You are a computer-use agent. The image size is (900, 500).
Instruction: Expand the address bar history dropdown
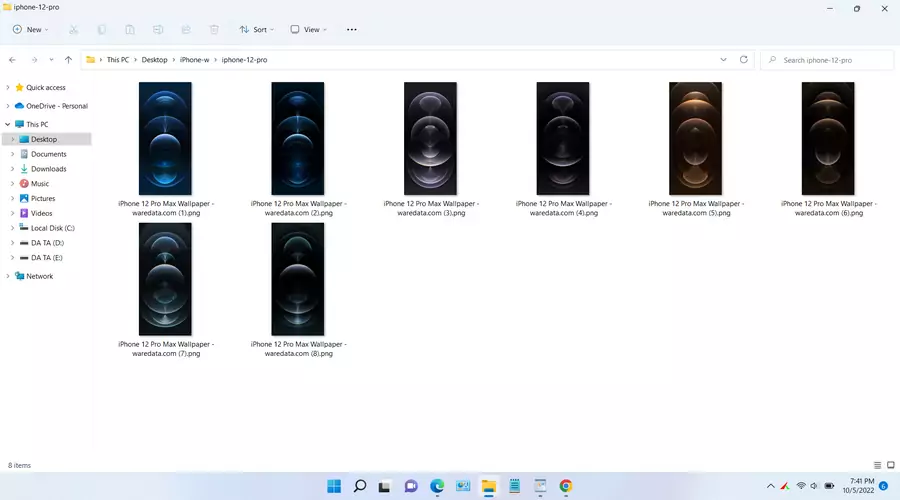click(723, 60)
